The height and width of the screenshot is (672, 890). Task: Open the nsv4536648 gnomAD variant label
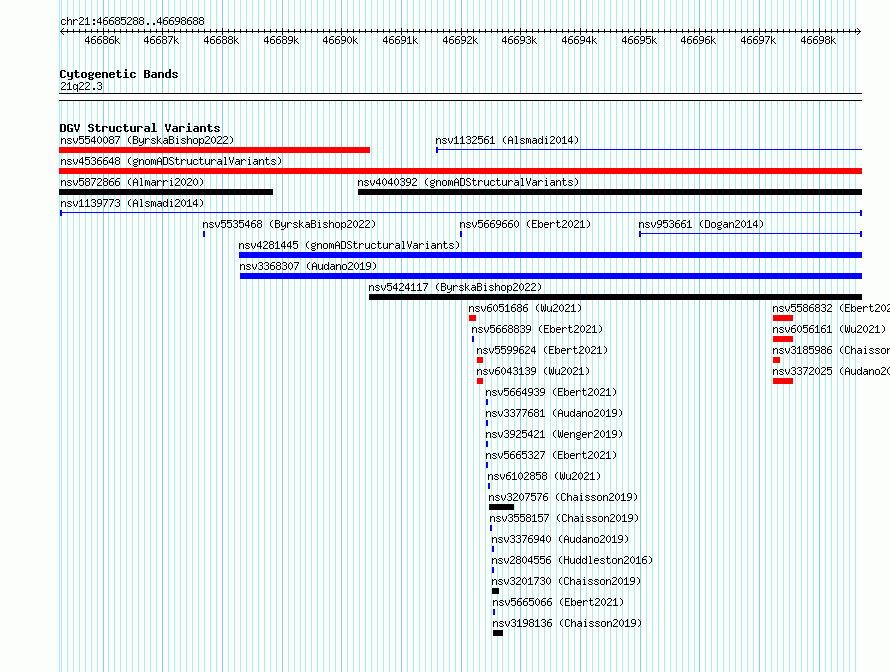tap(171, 161)
